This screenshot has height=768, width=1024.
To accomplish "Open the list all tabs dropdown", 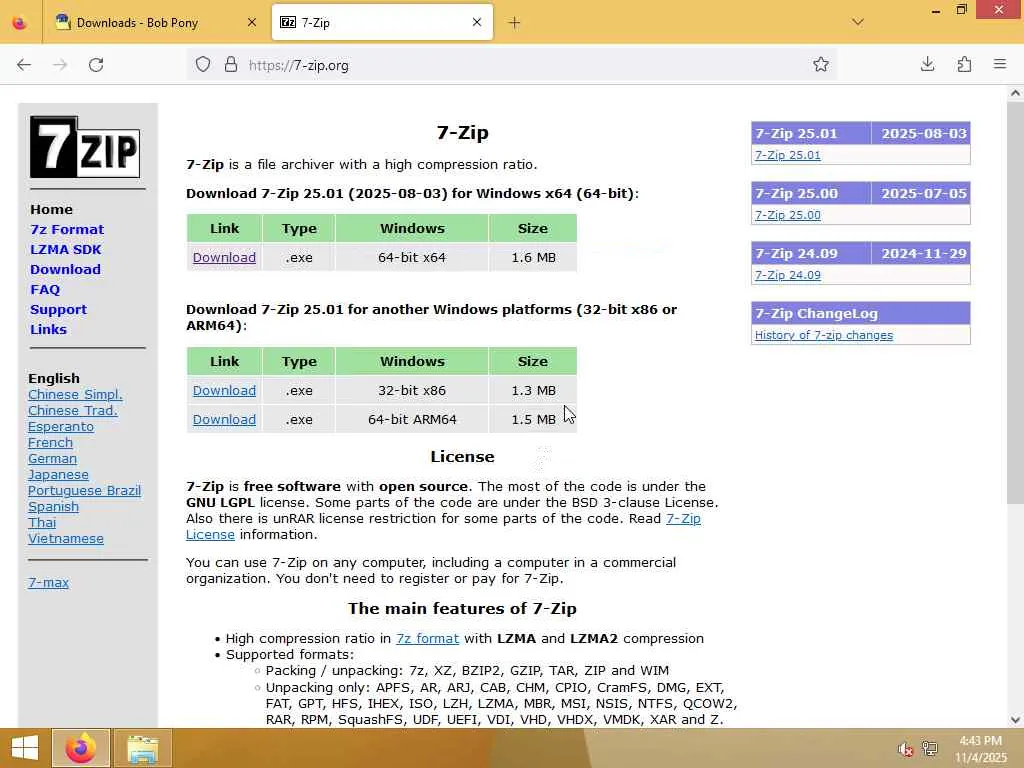I will pos(858,22).
